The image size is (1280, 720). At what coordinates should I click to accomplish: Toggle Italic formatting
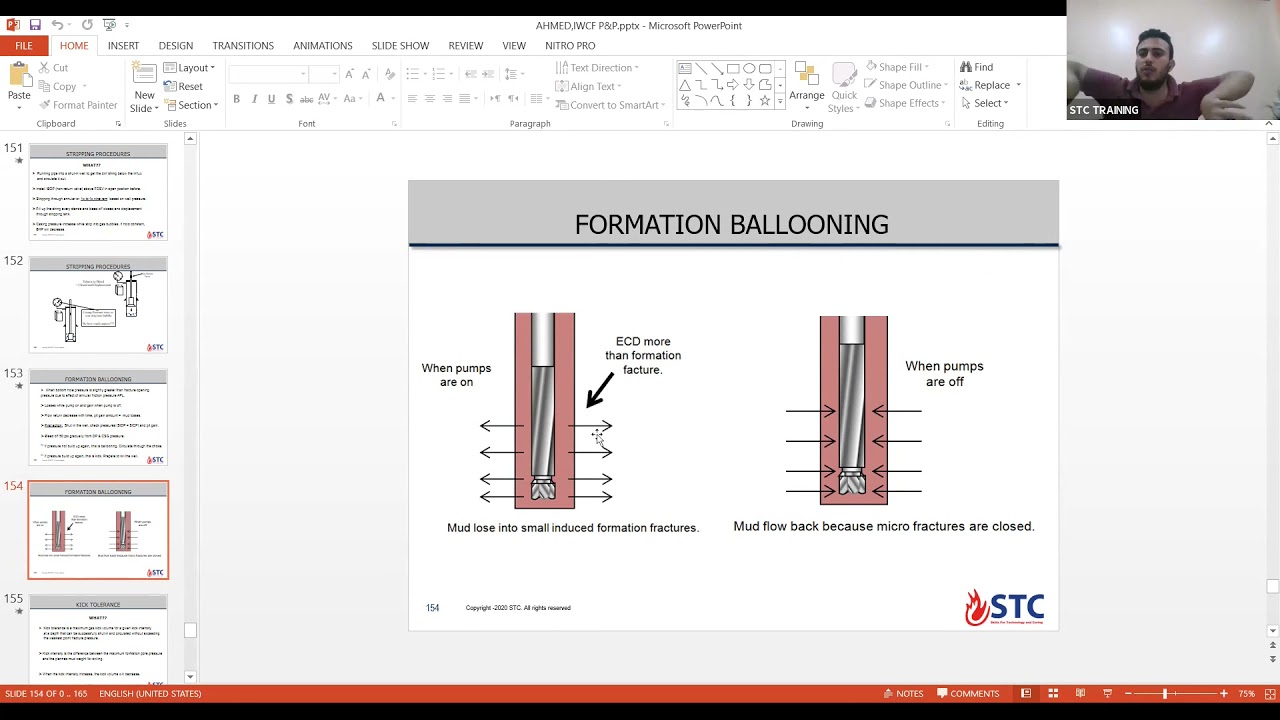click(254, 99)
